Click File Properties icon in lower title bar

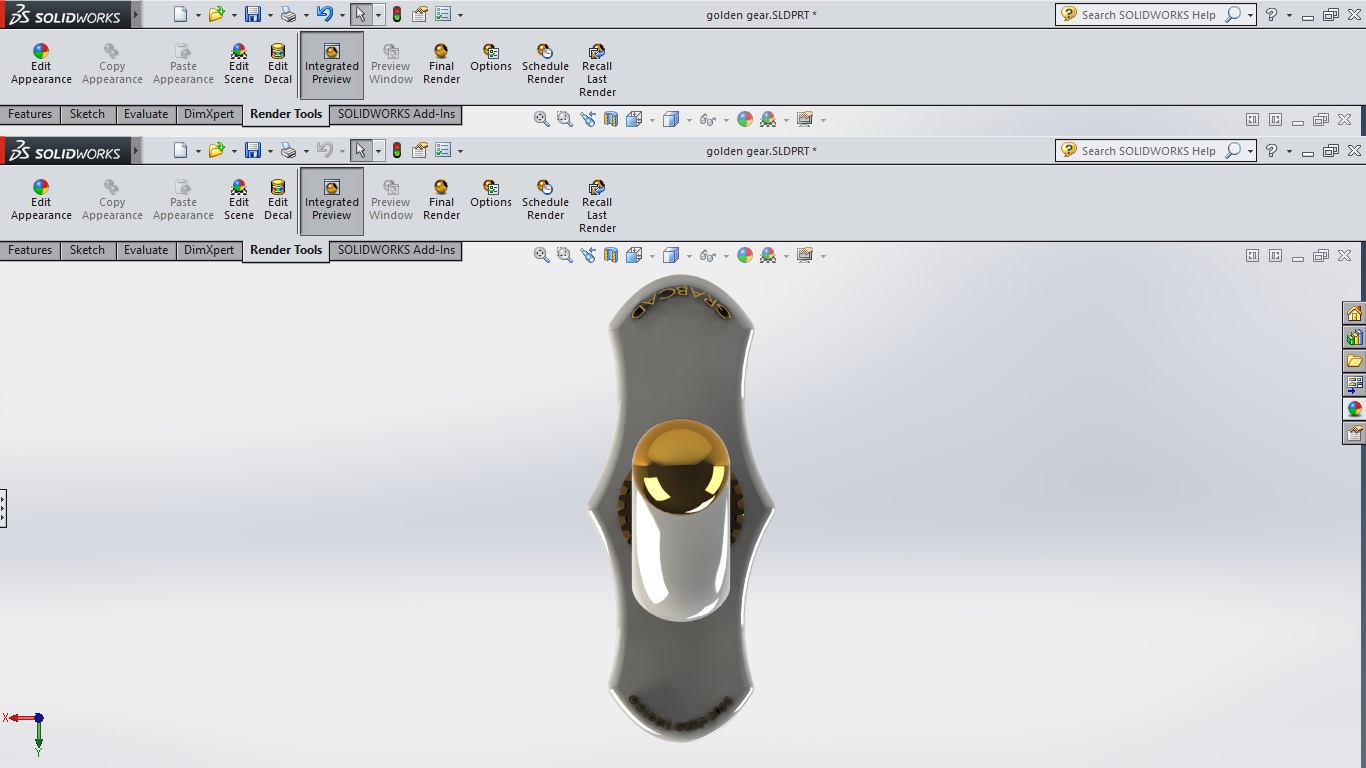(x=420, y=150)
